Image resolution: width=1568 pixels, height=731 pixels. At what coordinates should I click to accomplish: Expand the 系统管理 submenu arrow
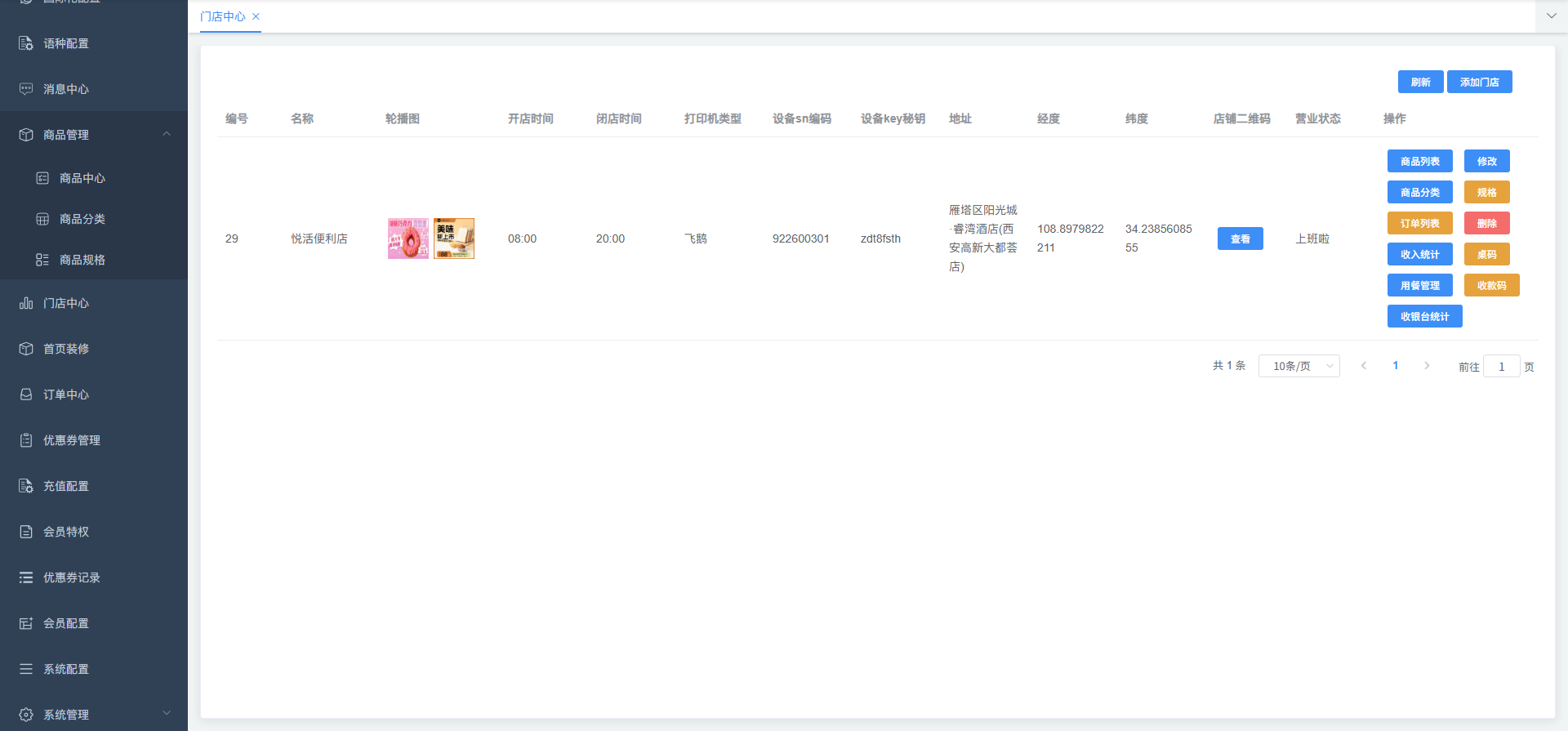click(x=167, y=713)
